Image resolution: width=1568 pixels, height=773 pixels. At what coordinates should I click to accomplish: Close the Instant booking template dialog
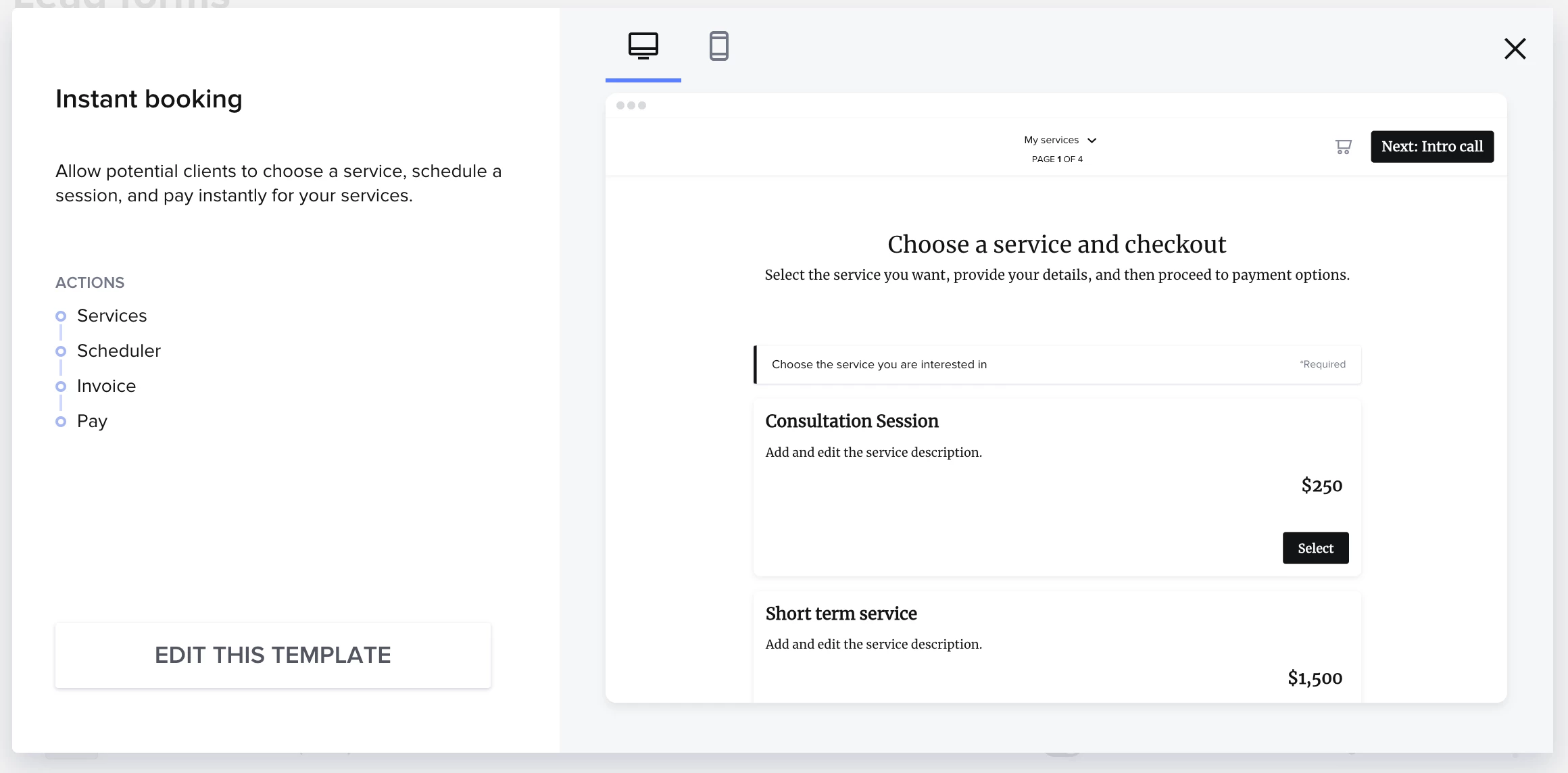(1515, 49)
